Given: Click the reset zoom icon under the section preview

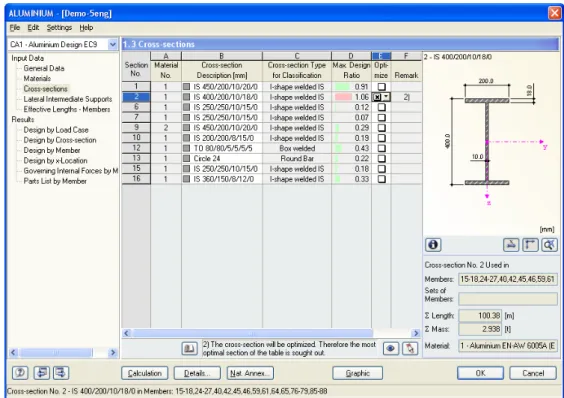Looking at the screenshot, I should pyautogui.click(x=549, y=245).
